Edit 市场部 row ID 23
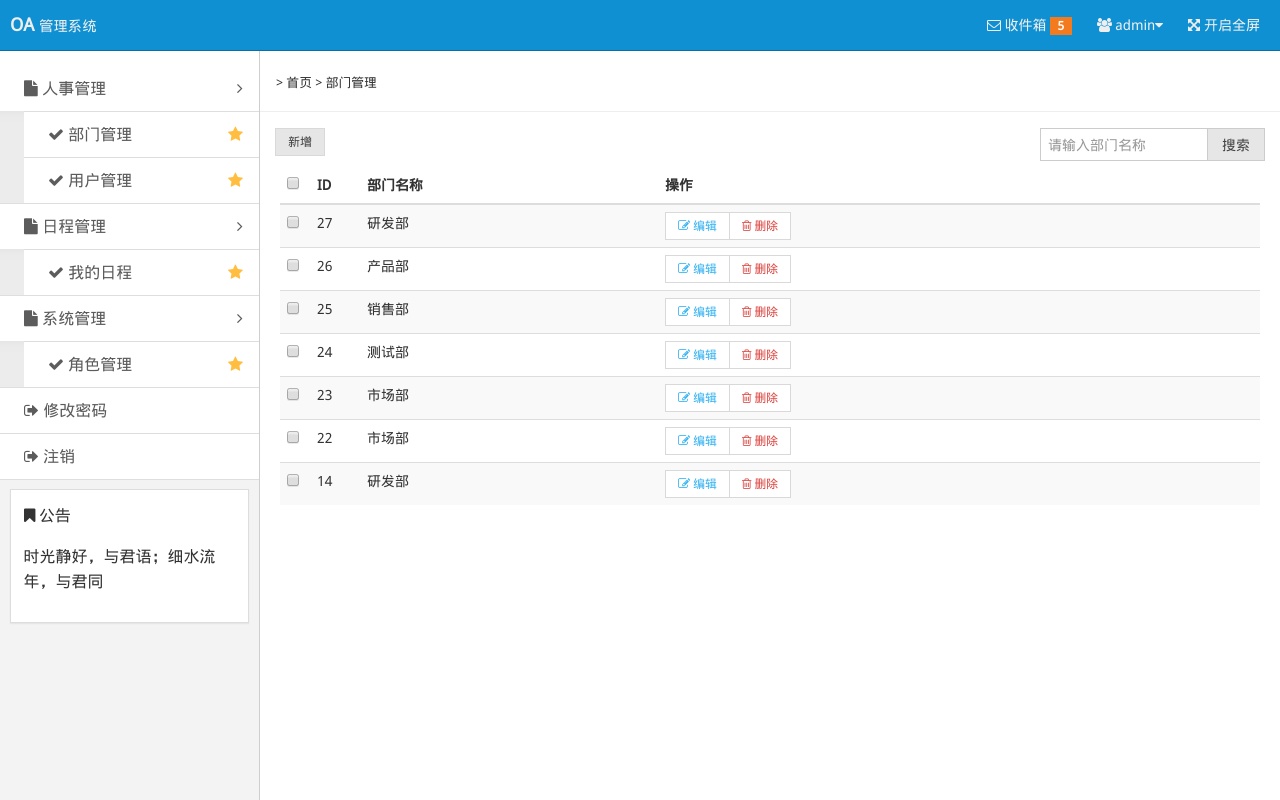This screenshot has width=1280, height=800. (697, 398)
